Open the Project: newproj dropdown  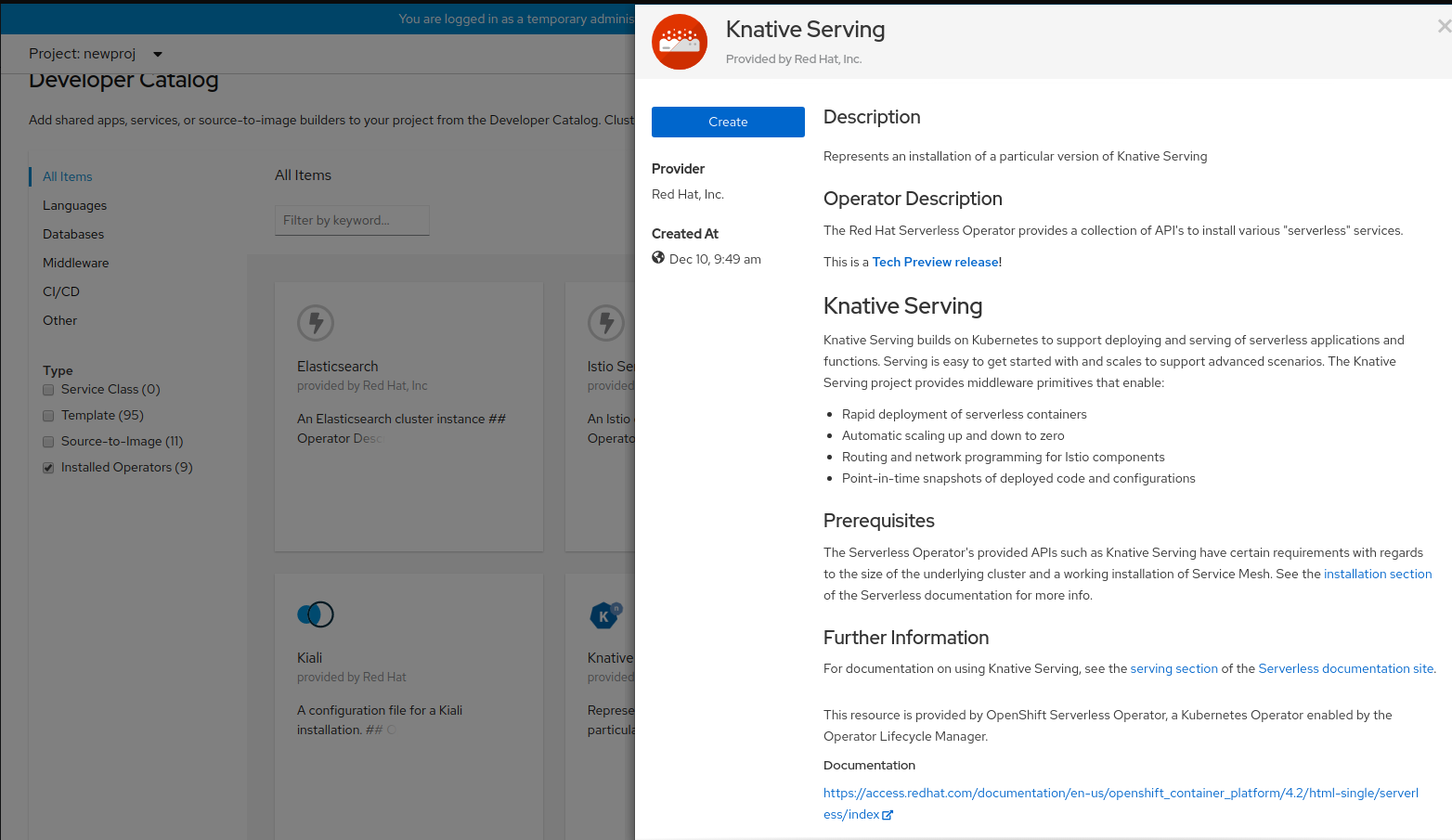(96, 54)
